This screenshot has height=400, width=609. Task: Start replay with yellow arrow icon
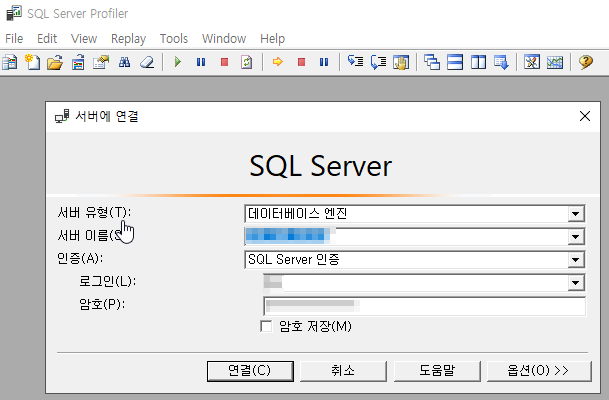278,62
